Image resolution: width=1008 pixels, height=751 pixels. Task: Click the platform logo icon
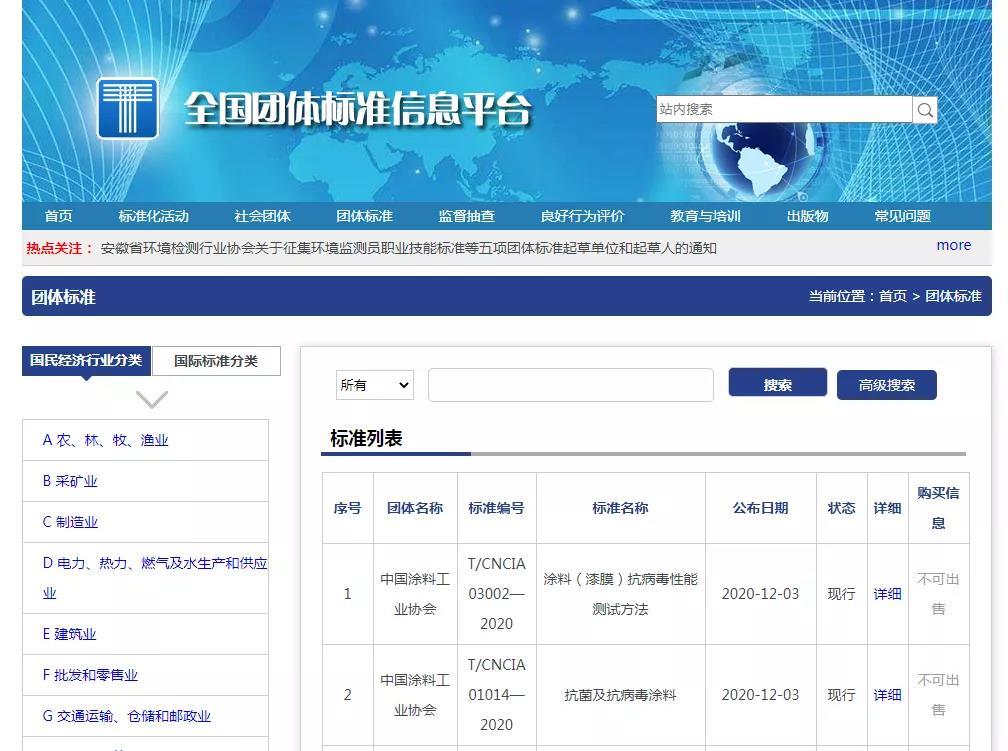pyautogui.click(x=127, y=109)
